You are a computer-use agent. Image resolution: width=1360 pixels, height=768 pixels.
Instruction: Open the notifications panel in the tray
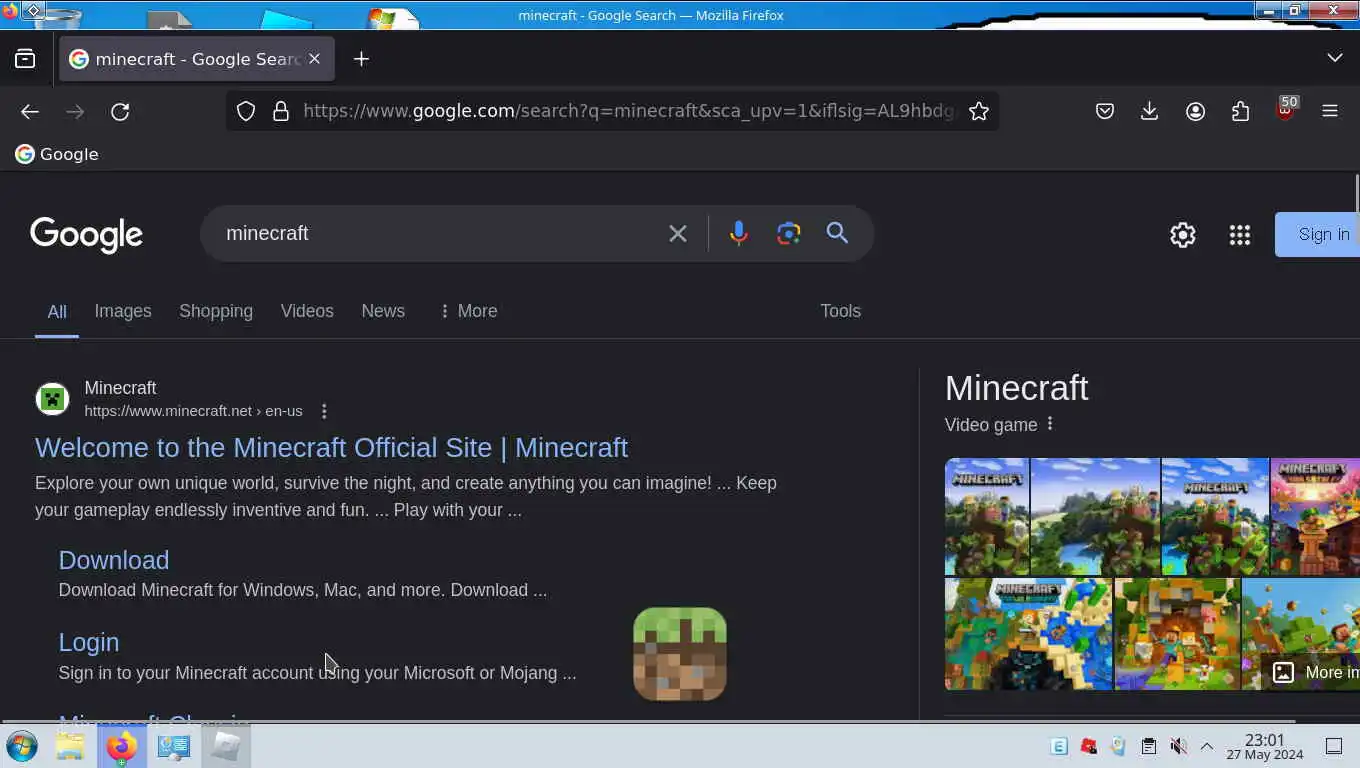click(x=1333, y=746)
